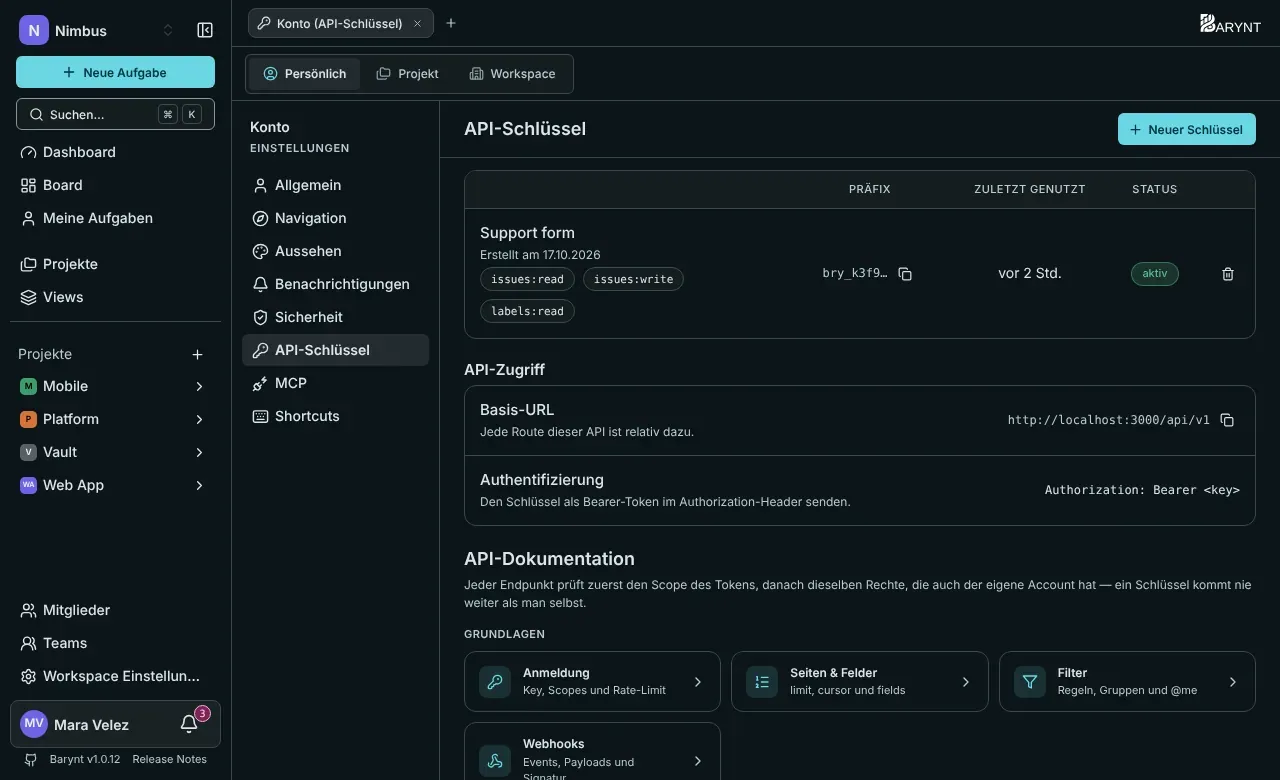The width and height of the screenshot is (1280, 780).
Task: Open a new tab with plus icon
Action: pyautogui.click(x=451, y=23)
